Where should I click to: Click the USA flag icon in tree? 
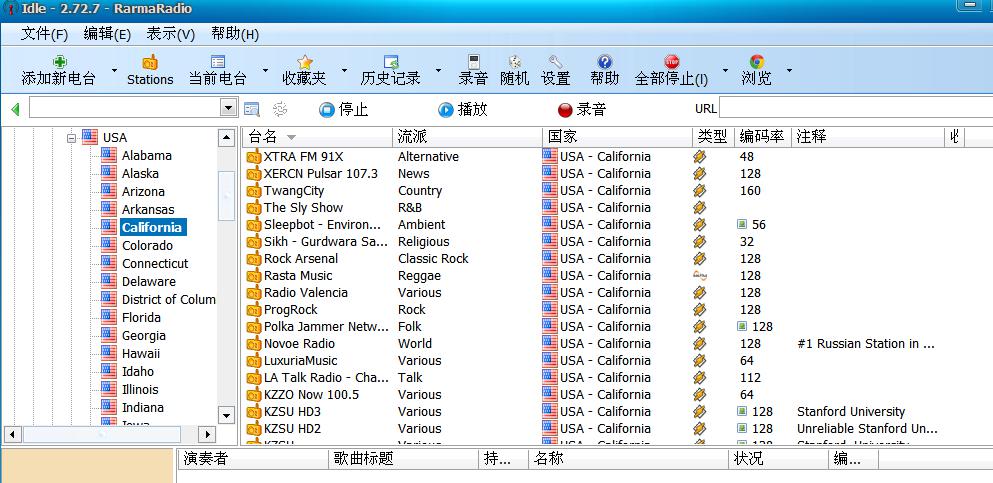(x=90, y=137)
